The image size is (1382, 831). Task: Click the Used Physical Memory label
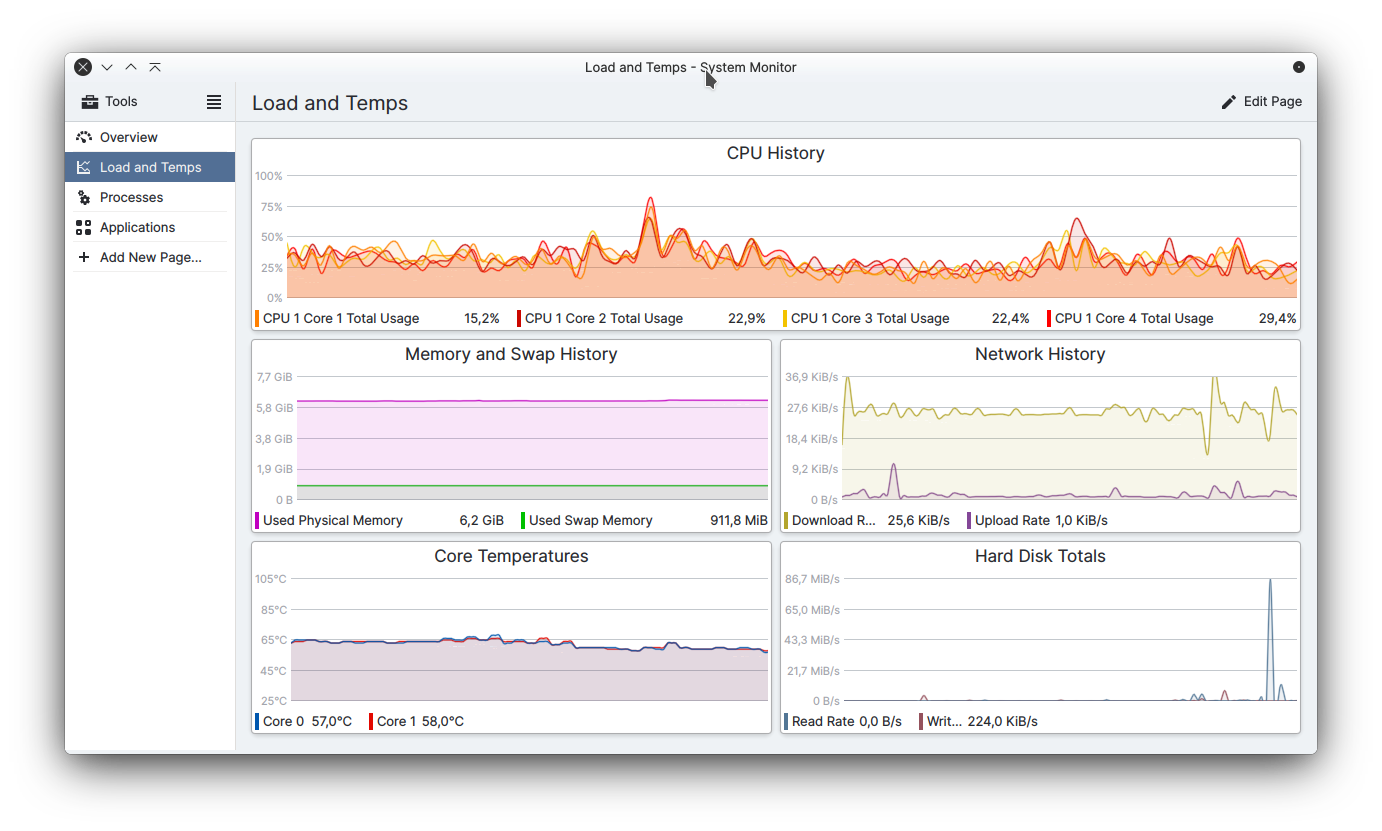(x=333, y=520)
